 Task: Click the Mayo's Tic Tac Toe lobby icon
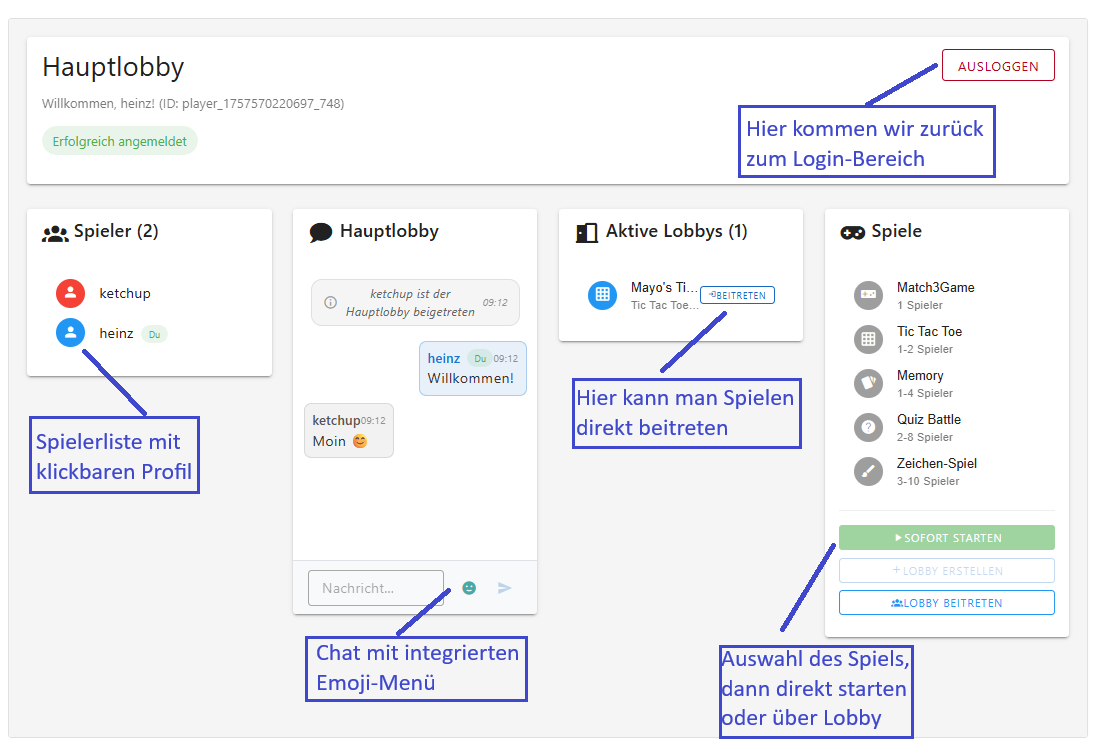[602, 295]
